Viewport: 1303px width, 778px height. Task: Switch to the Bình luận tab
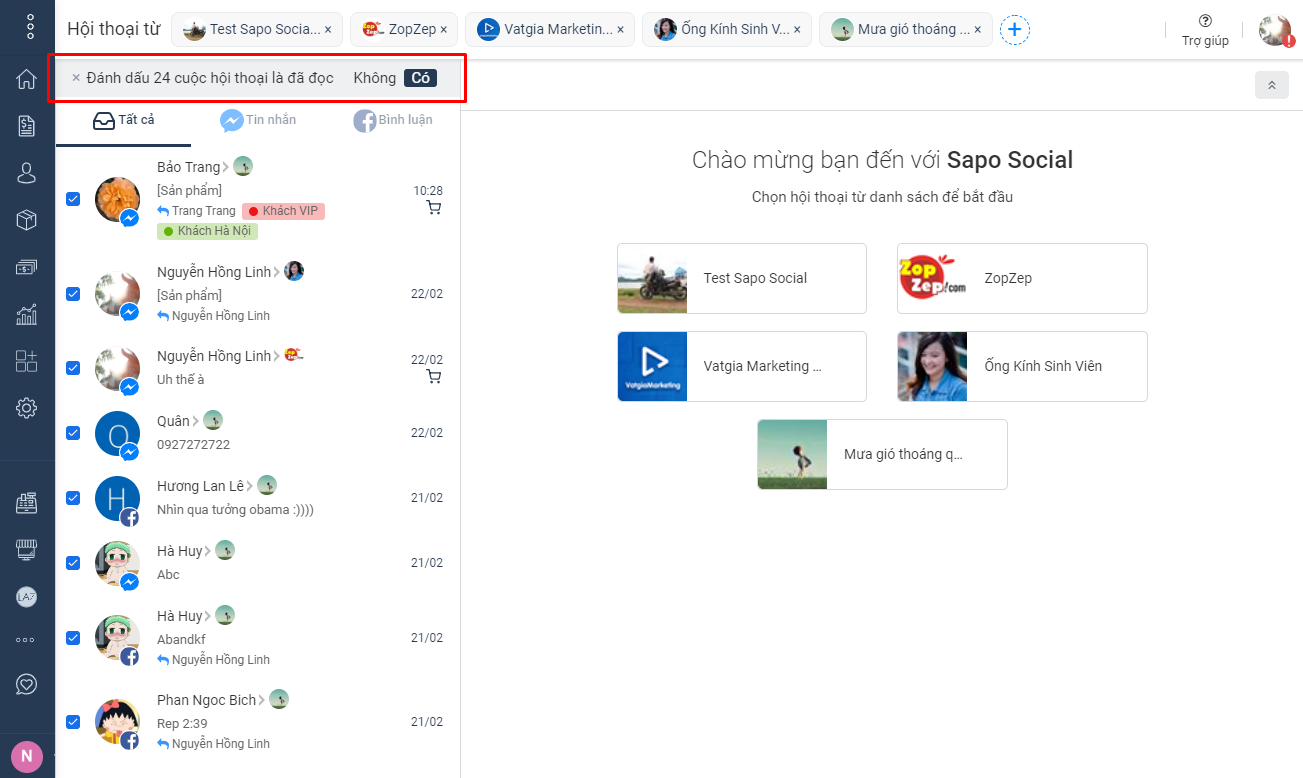(393, 121)
